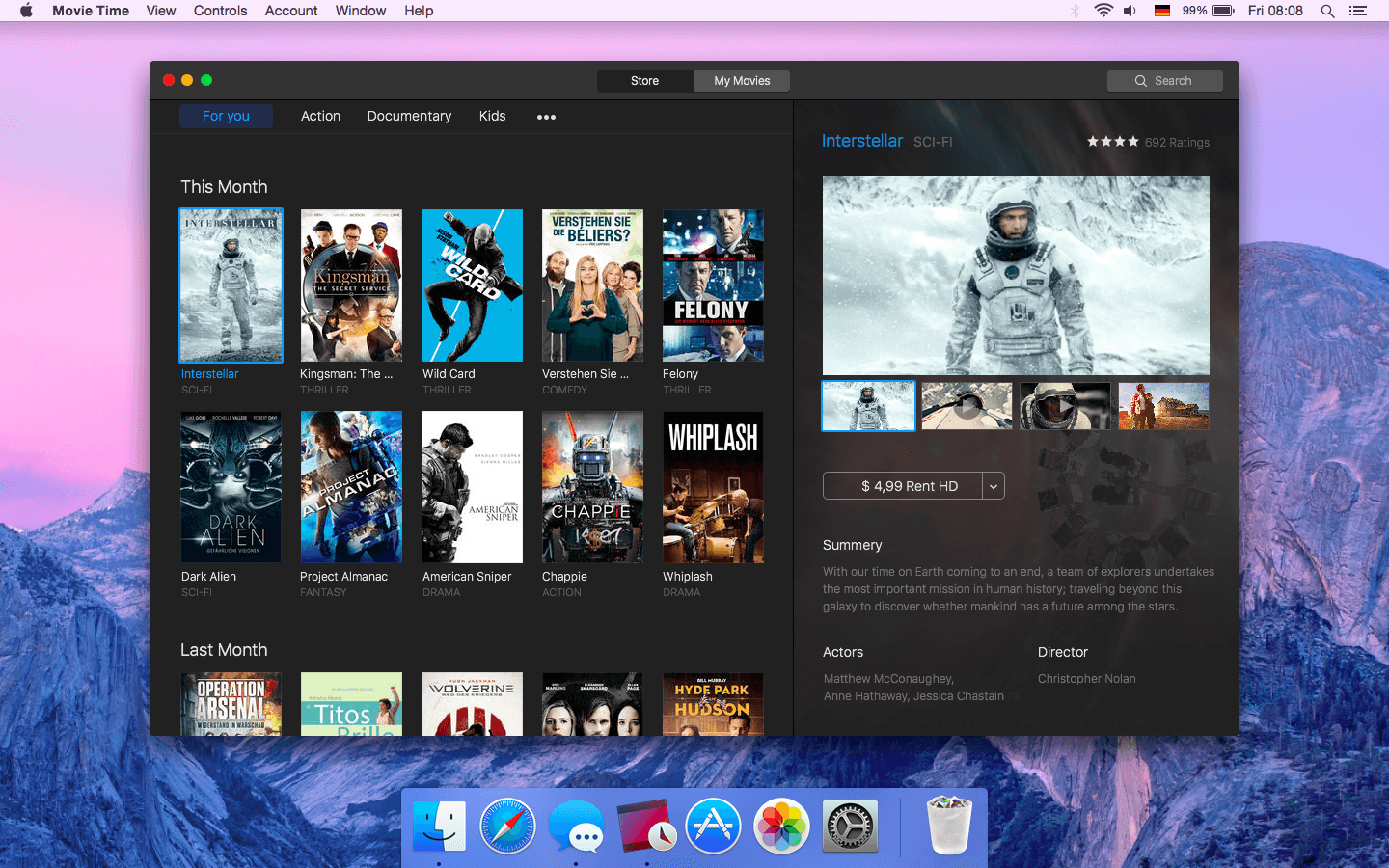Open System Preferences from the dock
1389x868 pixels.
click(x=850, y=827)
